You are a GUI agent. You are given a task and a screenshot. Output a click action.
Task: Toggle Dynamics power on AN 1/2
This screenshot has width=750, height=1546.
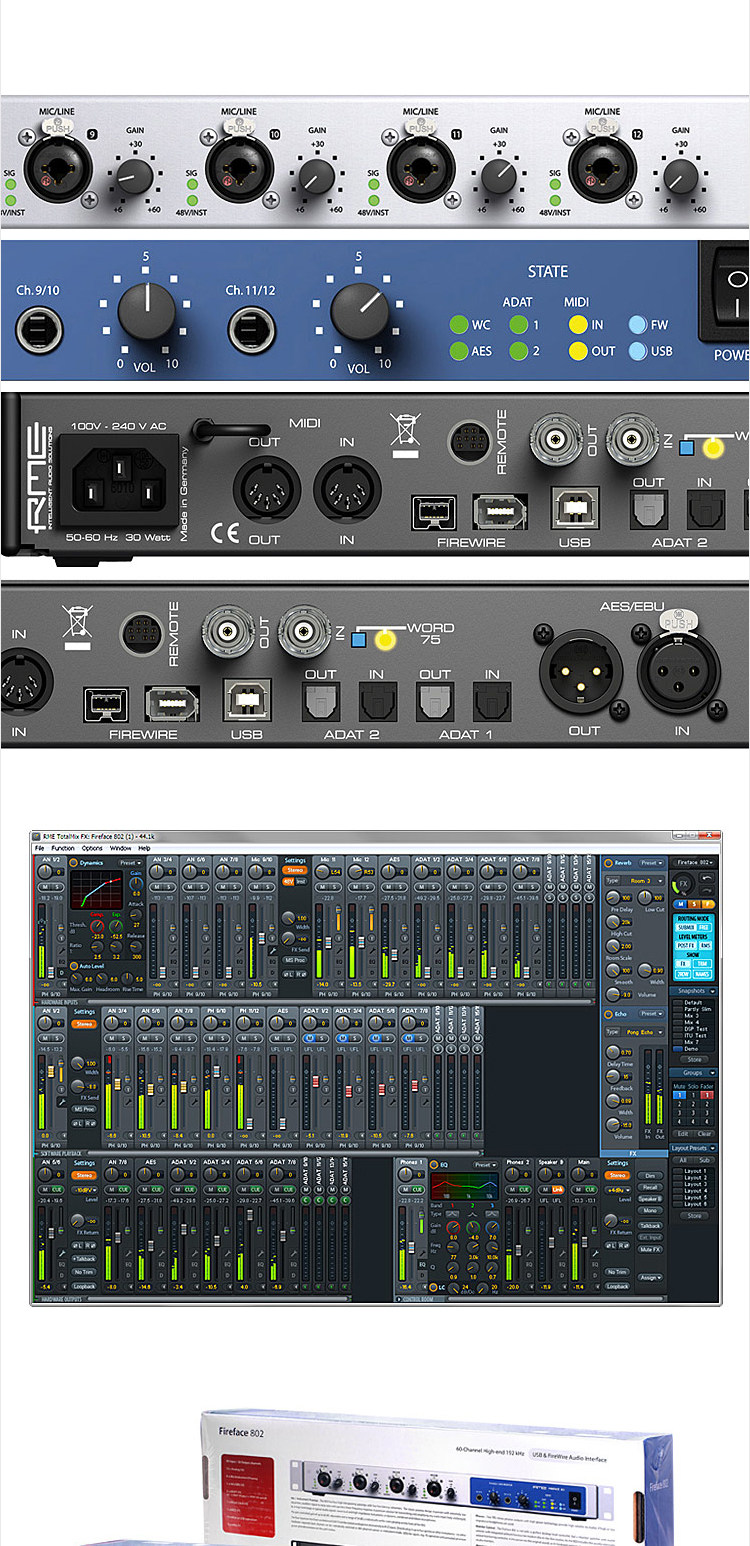[x=73, y=862]
